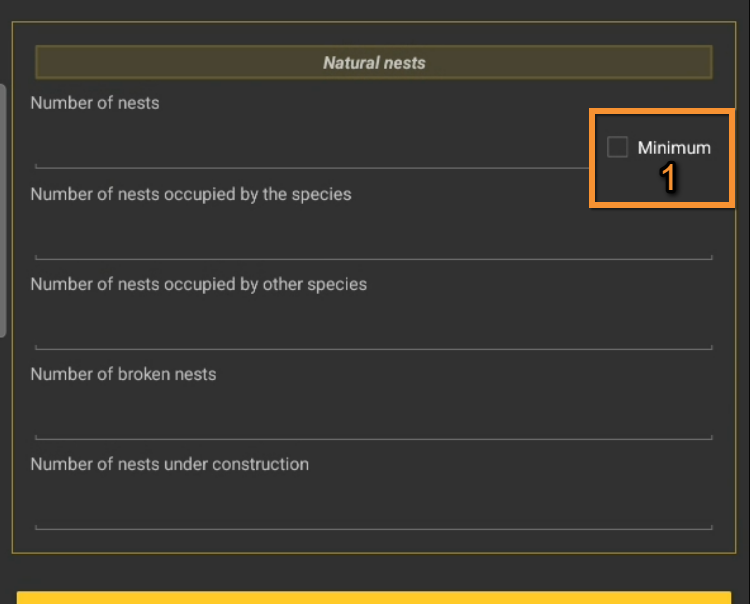Screen dimensions: 750x604
Task: Click the underline of the other species field
Action: 372,348
